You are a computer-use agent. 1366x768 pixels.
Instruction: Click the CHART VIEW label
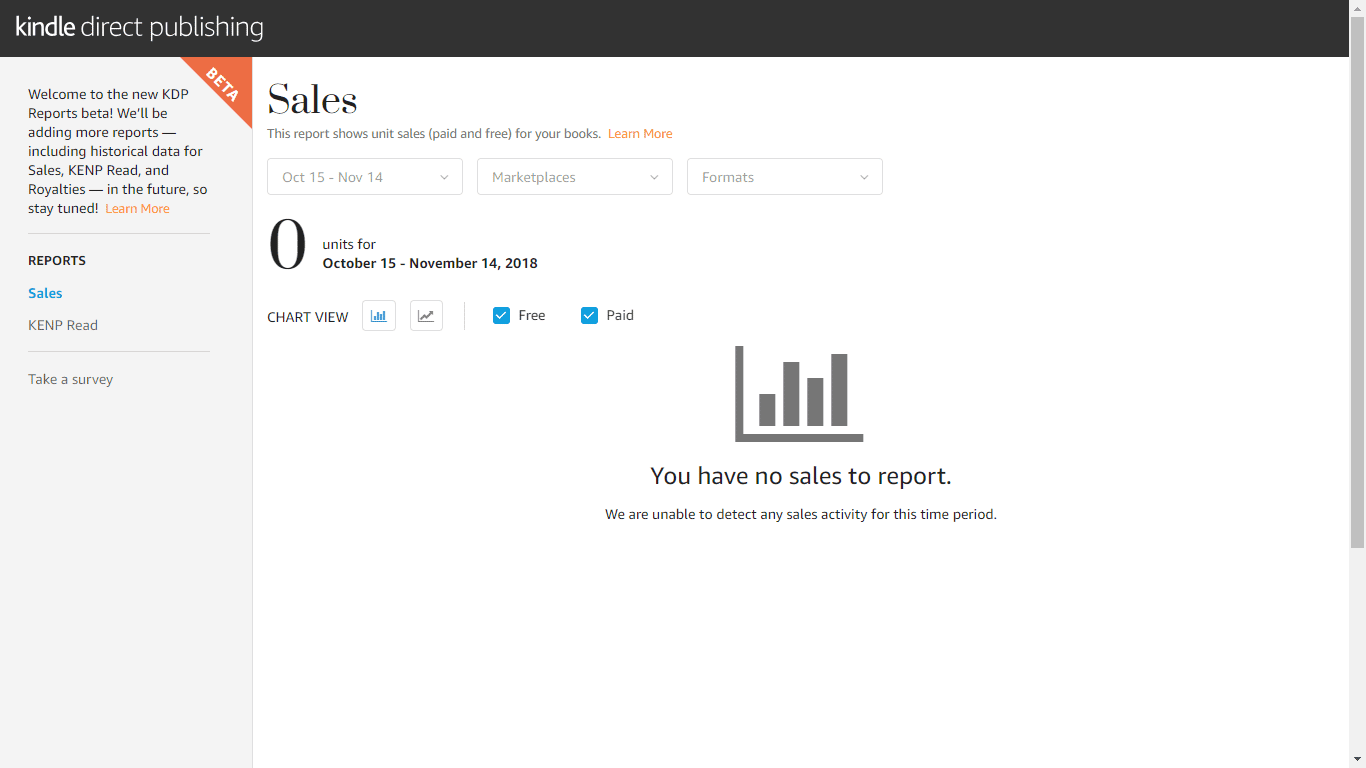(x=308, y=317)
